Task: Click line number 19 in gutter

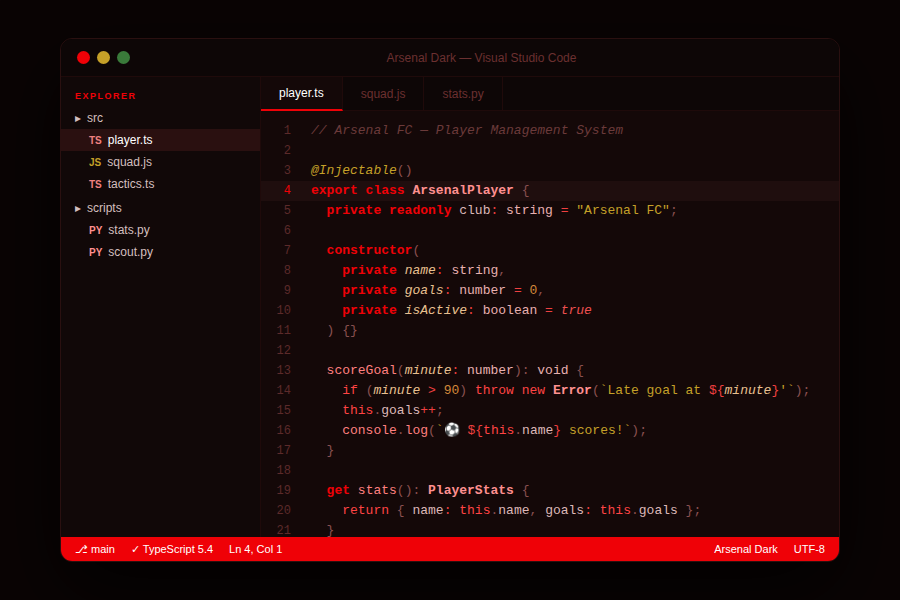Action: (284, 490)
